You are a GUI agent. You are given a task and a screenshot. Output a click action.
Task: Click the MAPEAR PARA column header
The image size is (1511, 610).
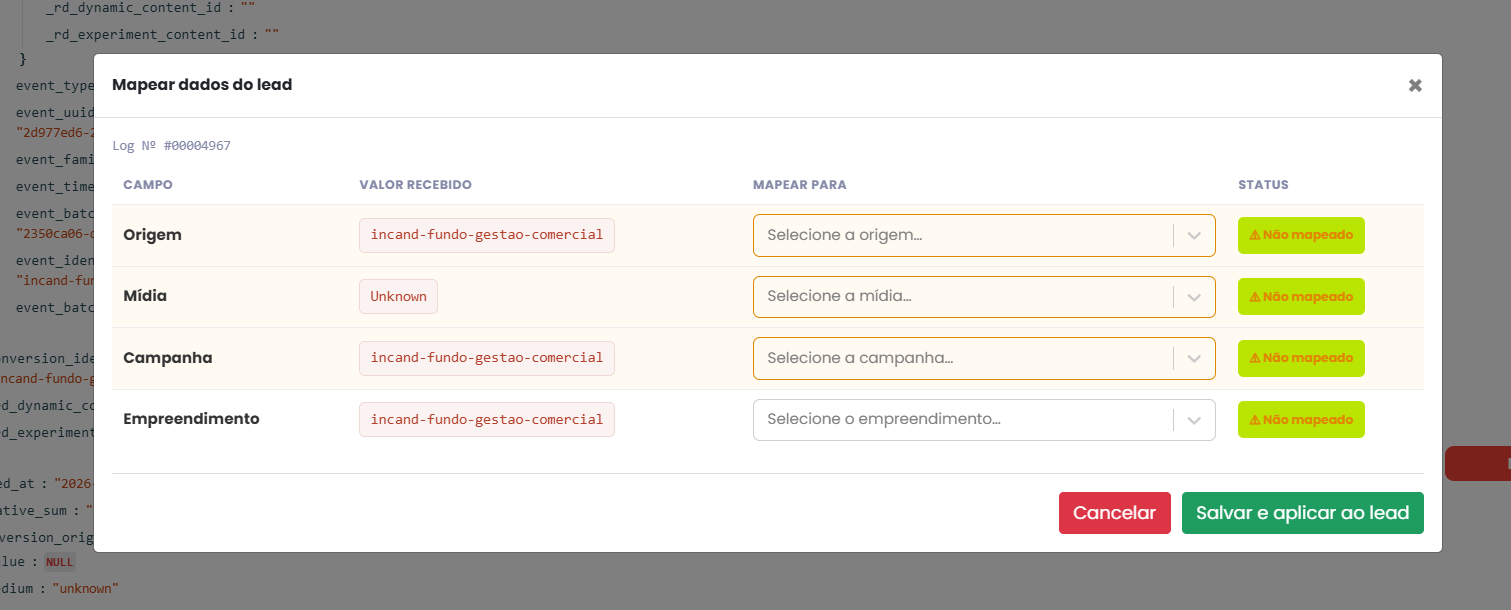(x=800, y=185)
